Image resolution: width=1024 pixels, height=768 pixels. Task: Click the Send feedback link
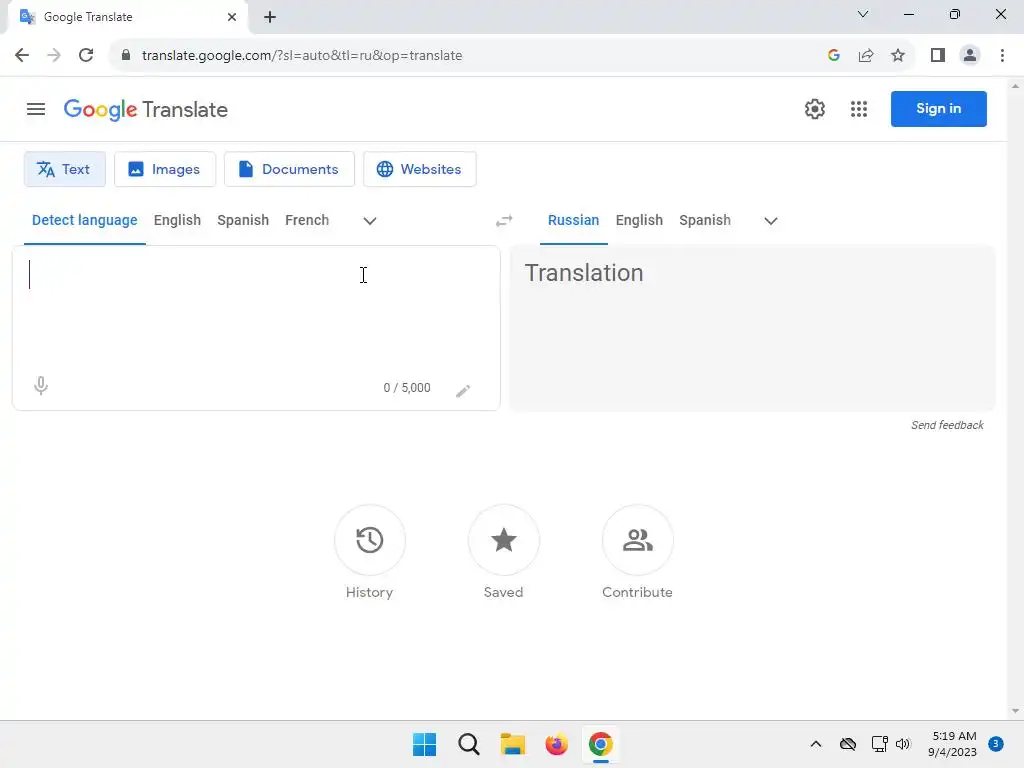point(947,425)
